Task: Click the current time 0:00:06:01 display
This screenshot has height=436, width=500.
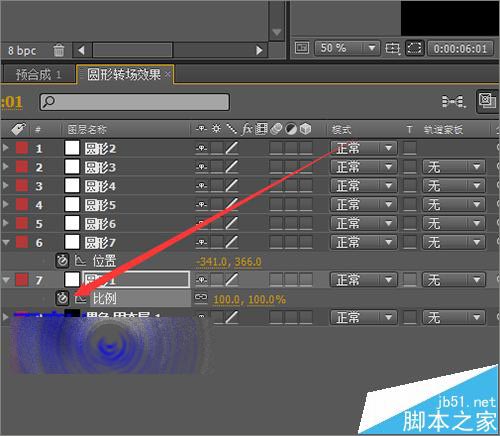Action: click(460, 49)
